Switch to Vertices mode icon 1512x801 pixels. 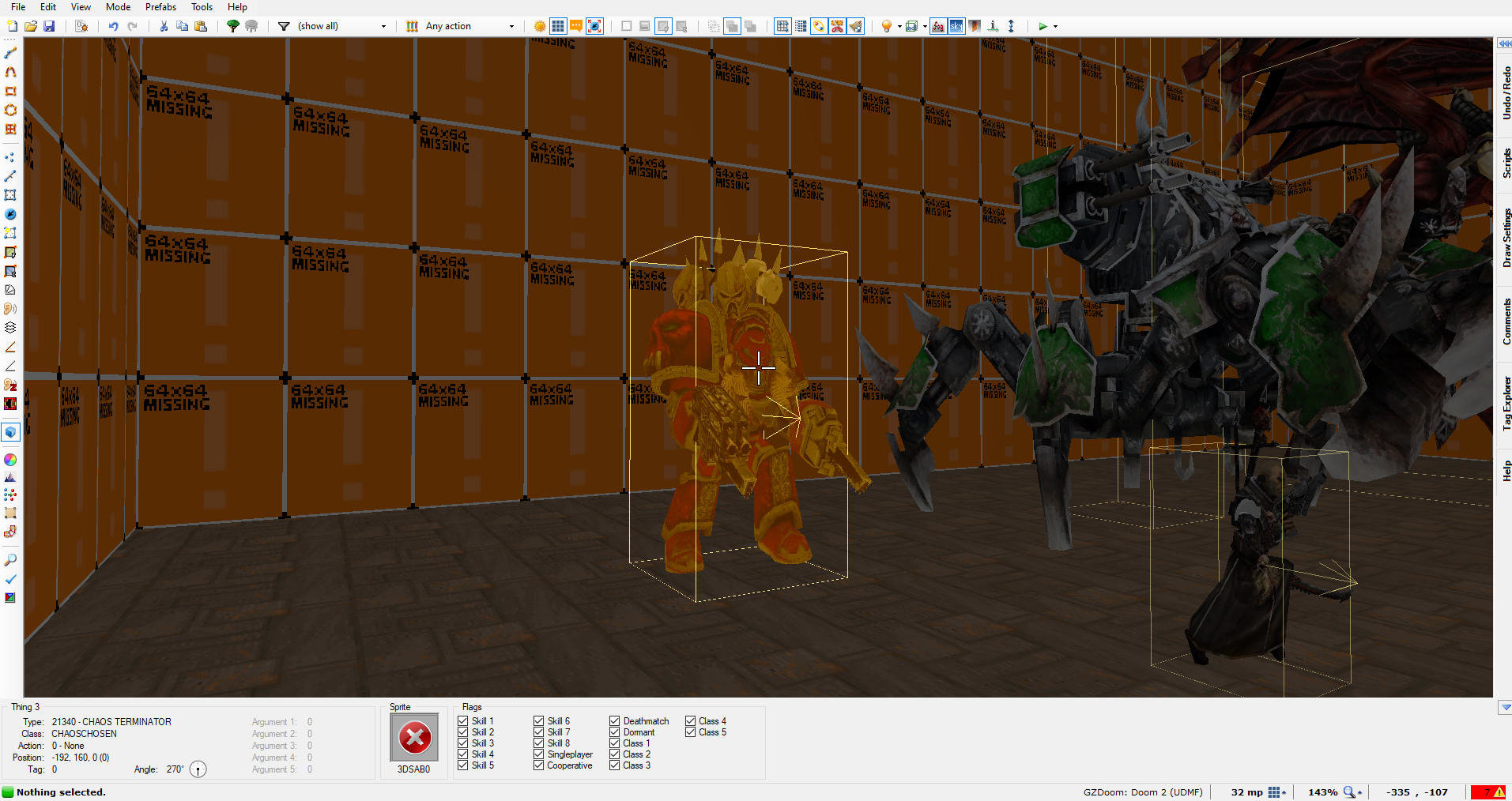coord(10,157)
